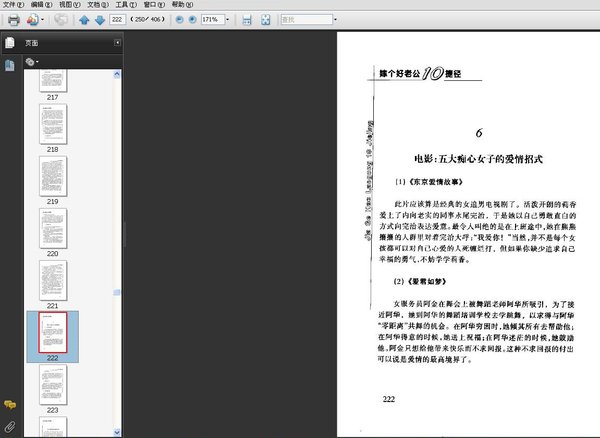The width and height of the screenshot is (600, 438).
Task: Click the Print icon in toolbar
Action: click(x=14, y=20)
